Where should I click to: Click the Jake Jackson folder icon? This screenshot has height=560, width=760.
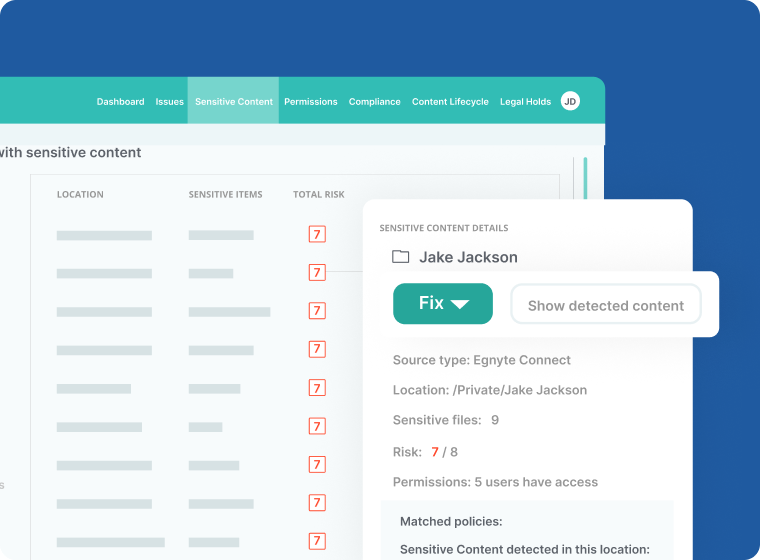click(x=401, y=257)
